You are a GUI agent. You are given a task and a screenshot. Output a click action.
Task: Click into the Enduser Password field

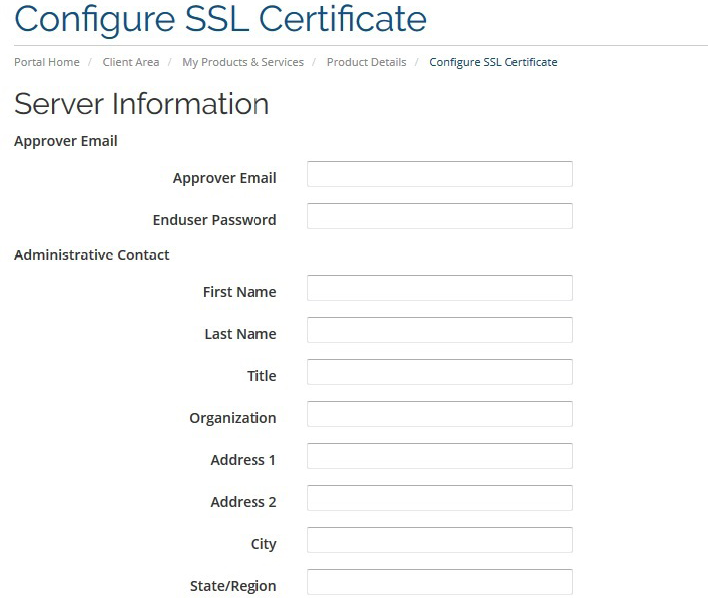(440, 216)
